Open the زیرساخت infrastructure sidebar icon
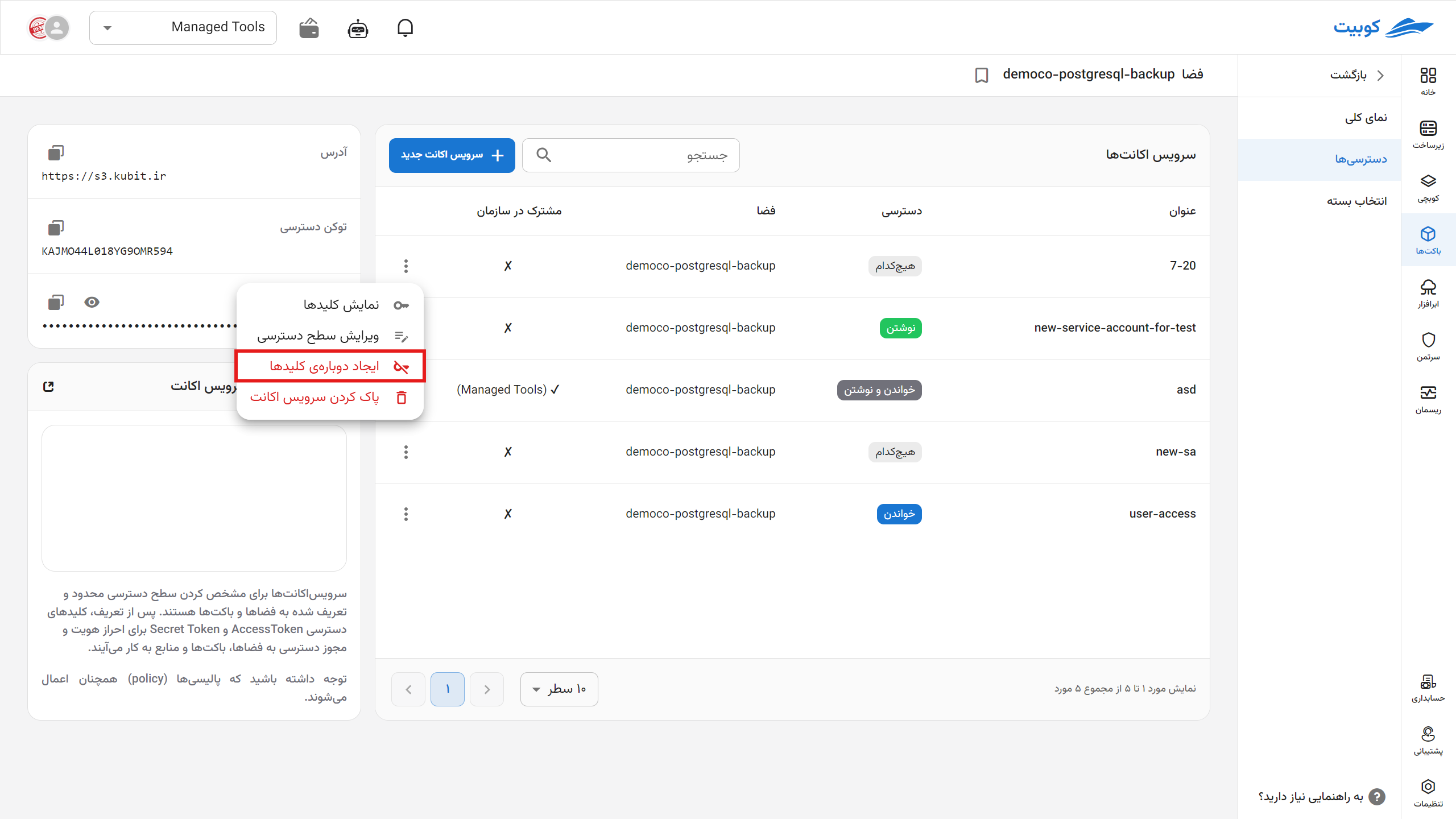 point(1428,134)
